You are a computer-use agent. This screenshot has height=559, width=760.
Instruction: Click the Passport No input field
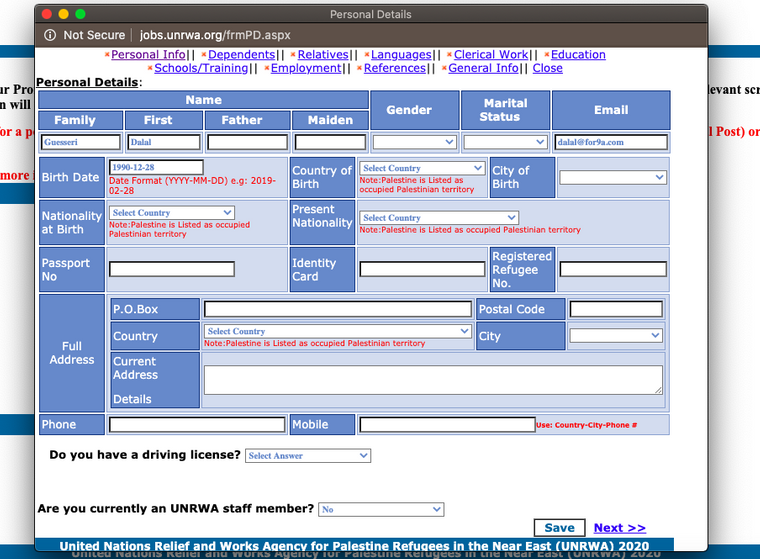point(172,269)
